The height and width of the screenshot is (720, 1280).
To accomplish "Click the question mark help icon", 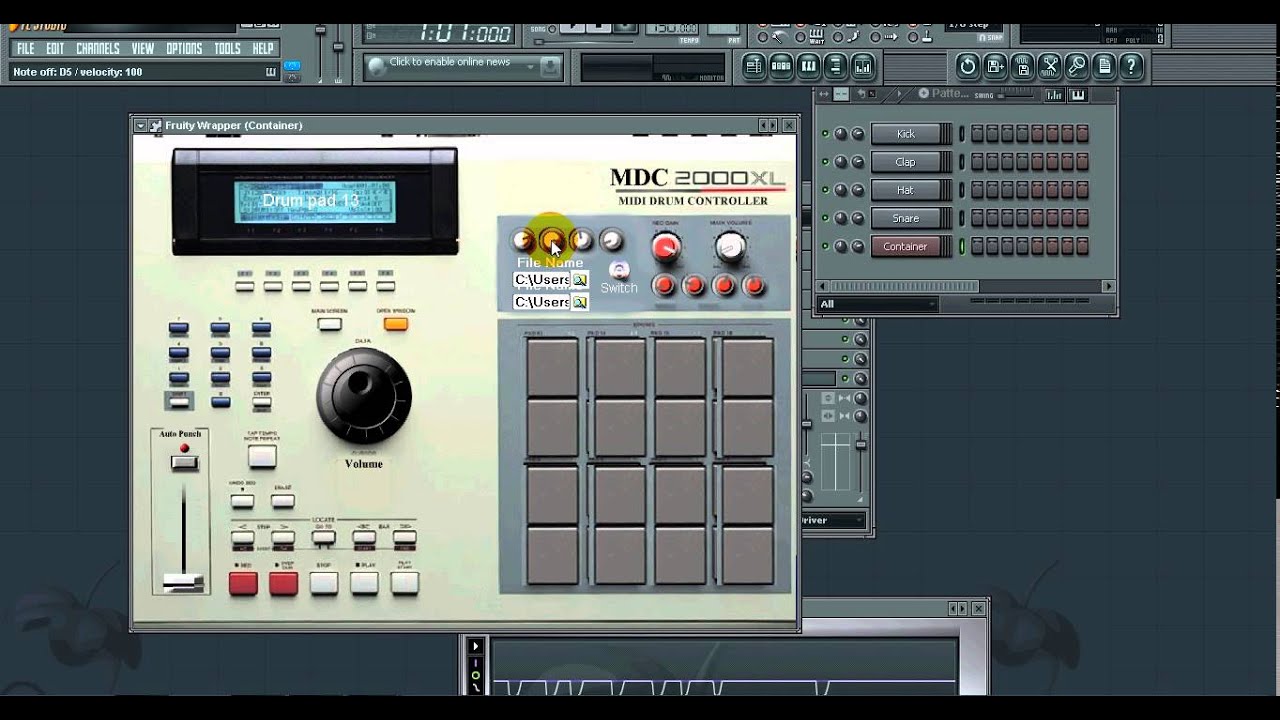I will (x=1131, y=67).
